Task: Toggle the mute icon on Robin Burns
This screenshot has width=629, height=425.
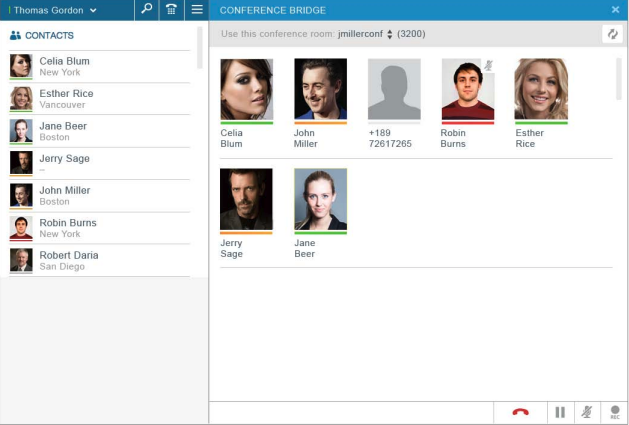Action: (x=488, y=65)
